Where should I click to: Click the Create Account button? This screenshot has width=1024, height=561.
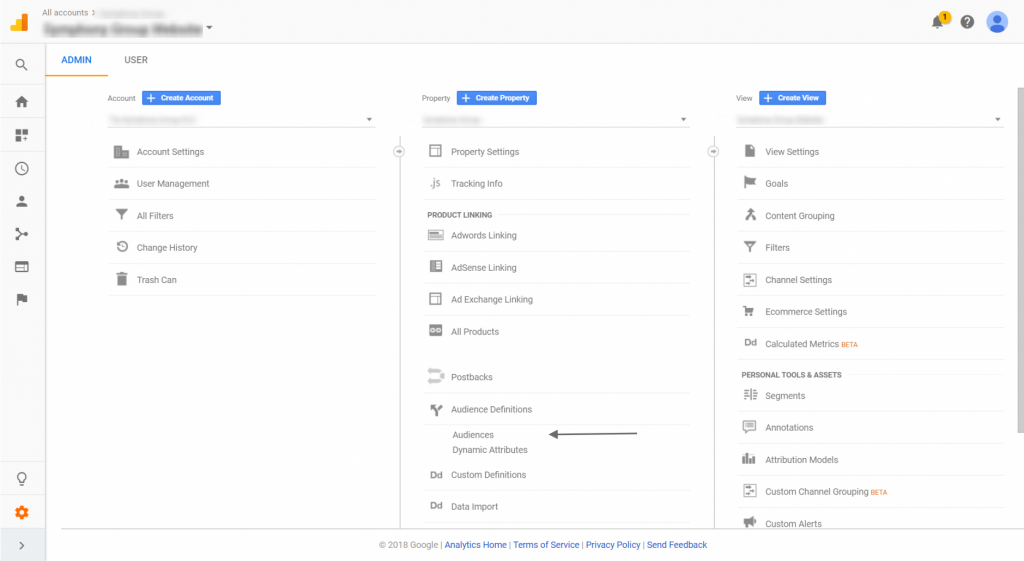coord(181,98)
